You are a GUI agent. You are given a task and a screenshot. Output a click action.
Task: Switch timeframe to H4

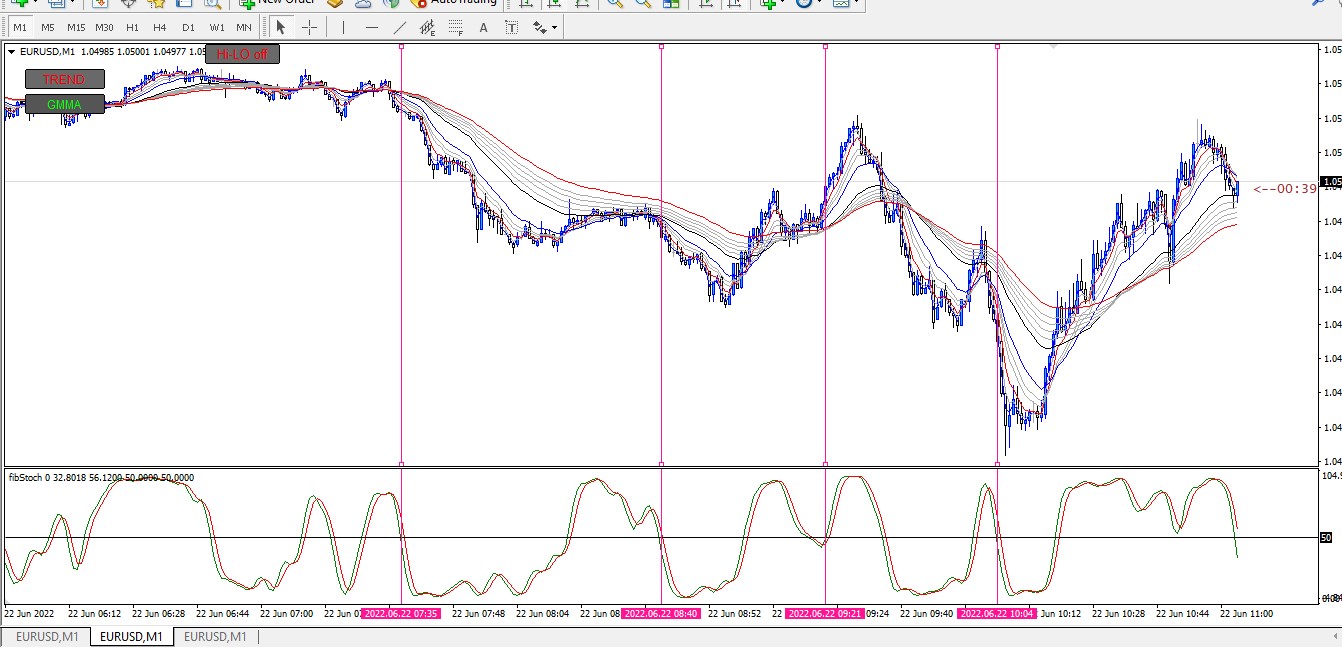point(160,27)
